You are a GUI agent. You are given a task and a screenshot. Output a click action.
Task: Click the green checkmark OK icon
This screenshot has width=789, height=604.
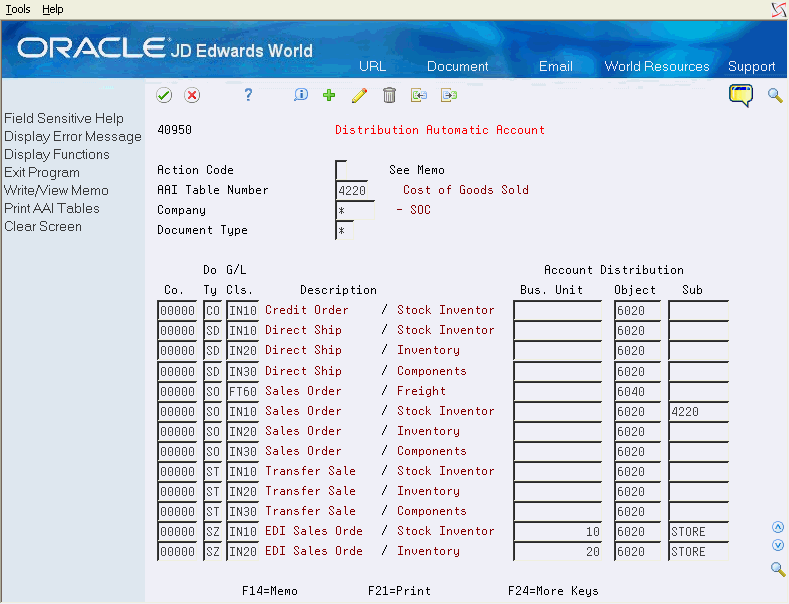(x=164, y=95)
